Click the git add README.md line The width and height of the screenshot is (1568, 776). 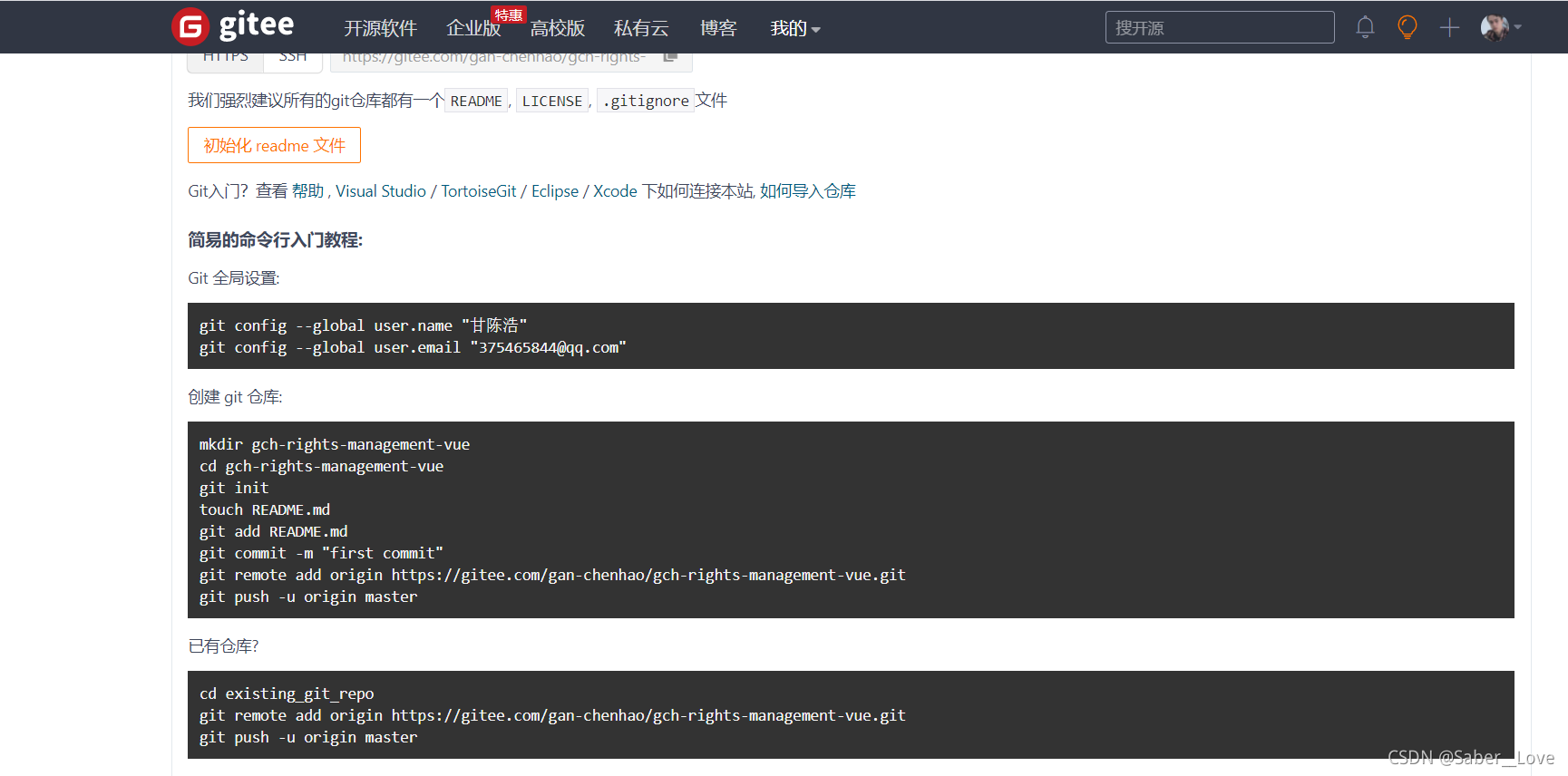pos(274,531)
